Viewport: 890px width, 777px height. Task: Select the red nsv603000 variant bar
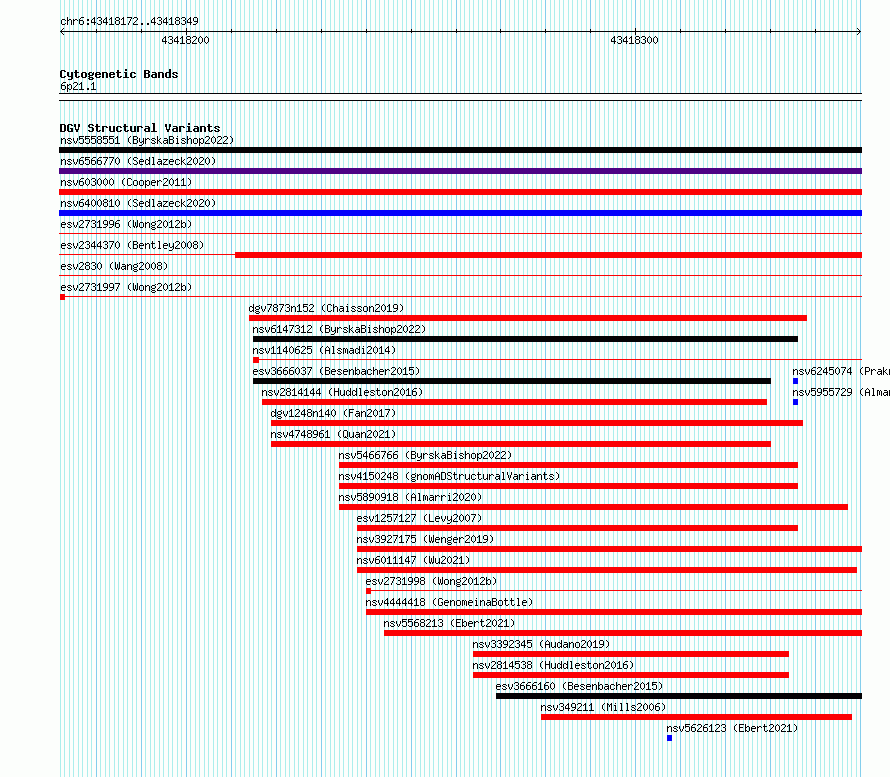pyautogui.click(x=460, y=192)
